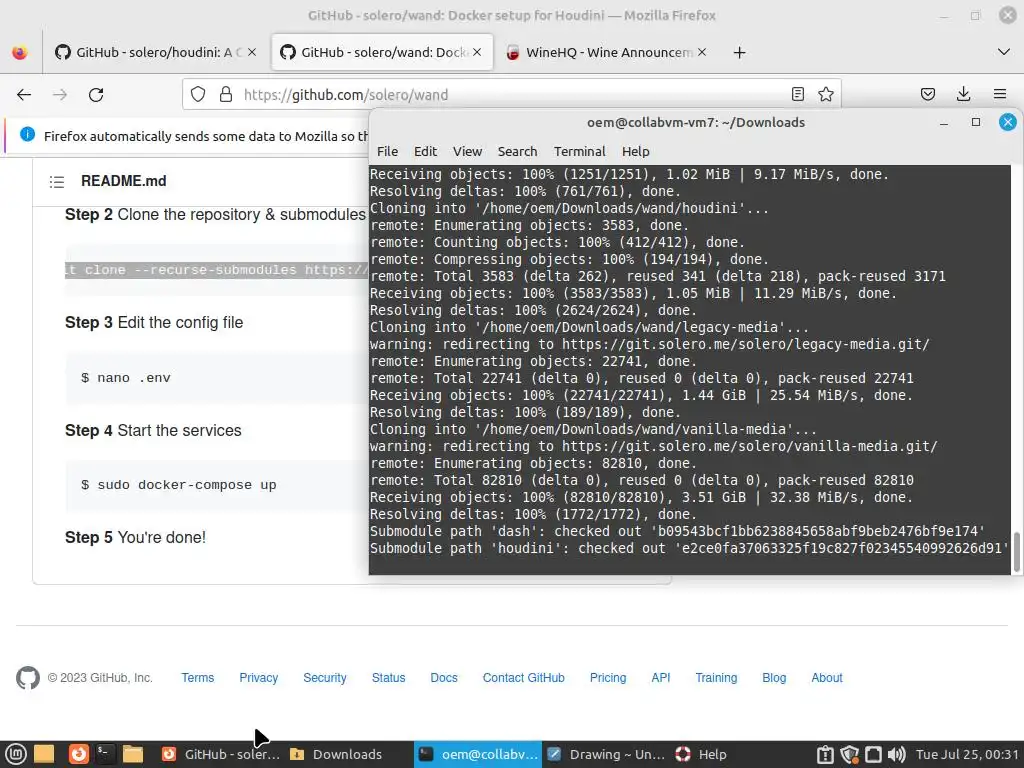Bookmark this page with the star icon
1024x768 pixels.
825,95
